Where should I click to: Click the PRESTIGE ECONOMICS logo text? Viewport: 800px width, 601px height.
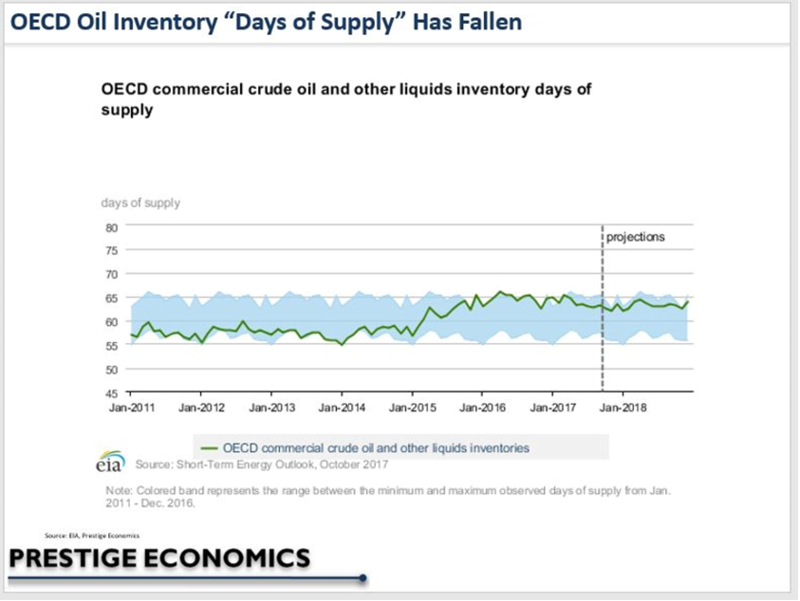(x=160, y=558)
